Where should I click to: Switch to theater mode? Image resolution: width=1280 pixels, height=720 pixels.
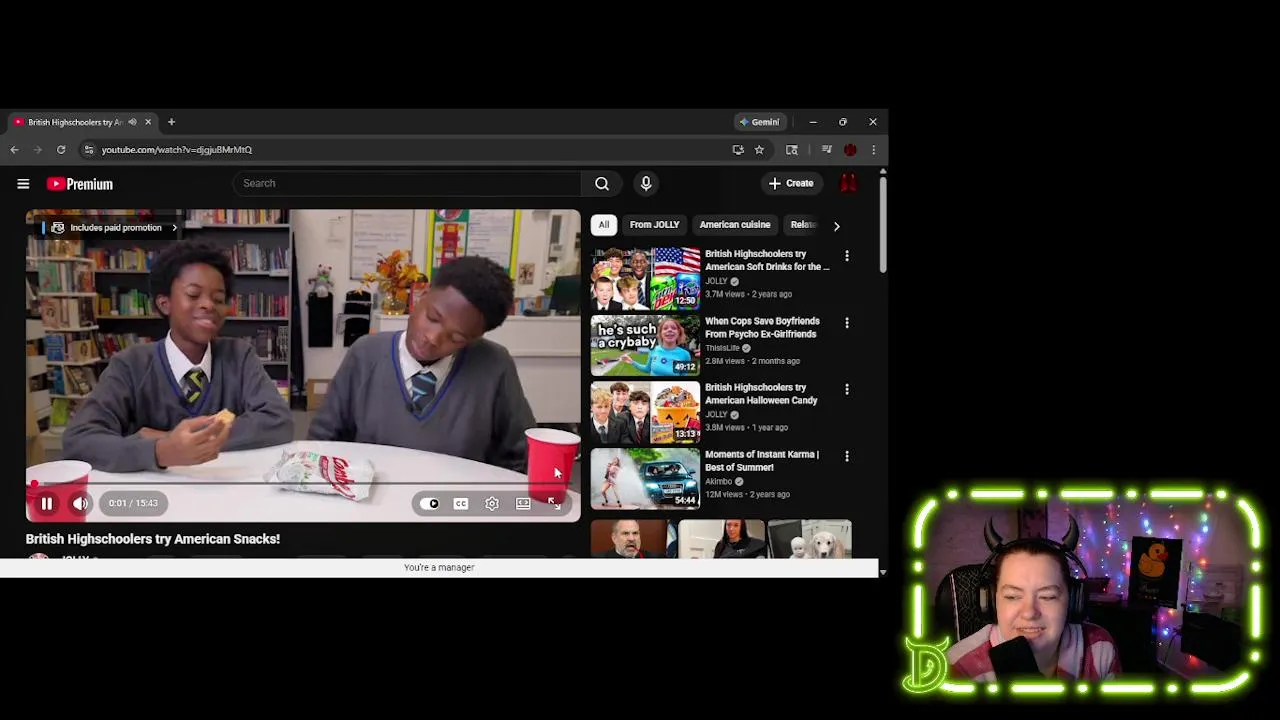pyautogui.click(x=523, y=504)
